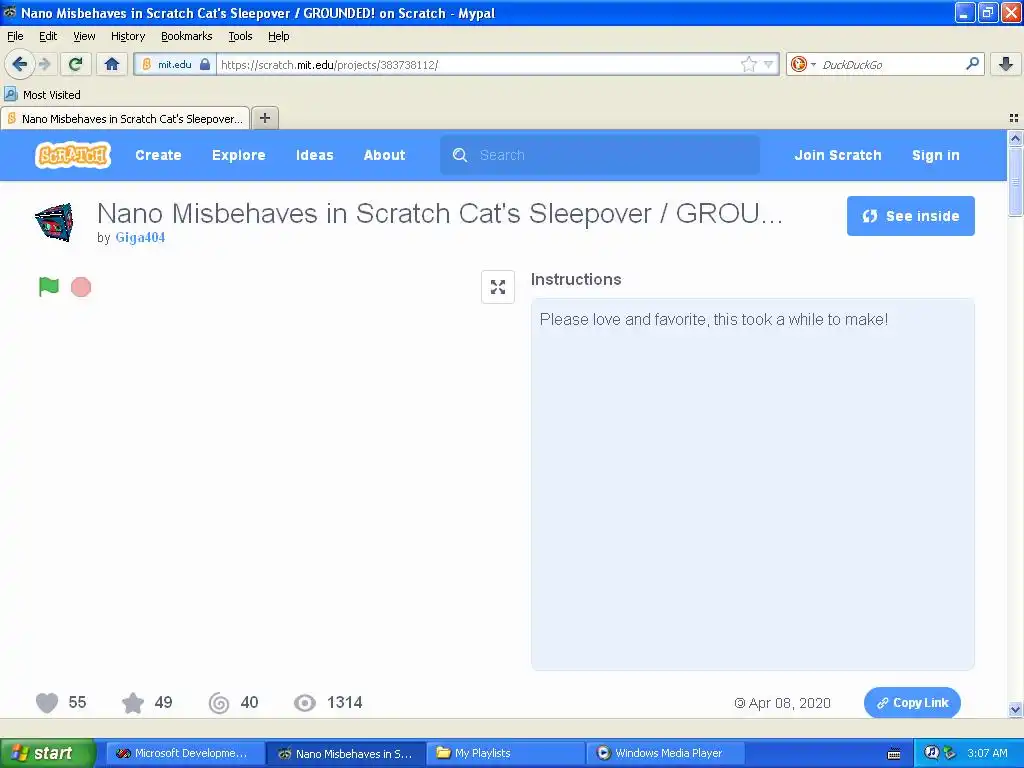1024x768 pixels.
Task: Open the History menu
Action: (128, 36)
